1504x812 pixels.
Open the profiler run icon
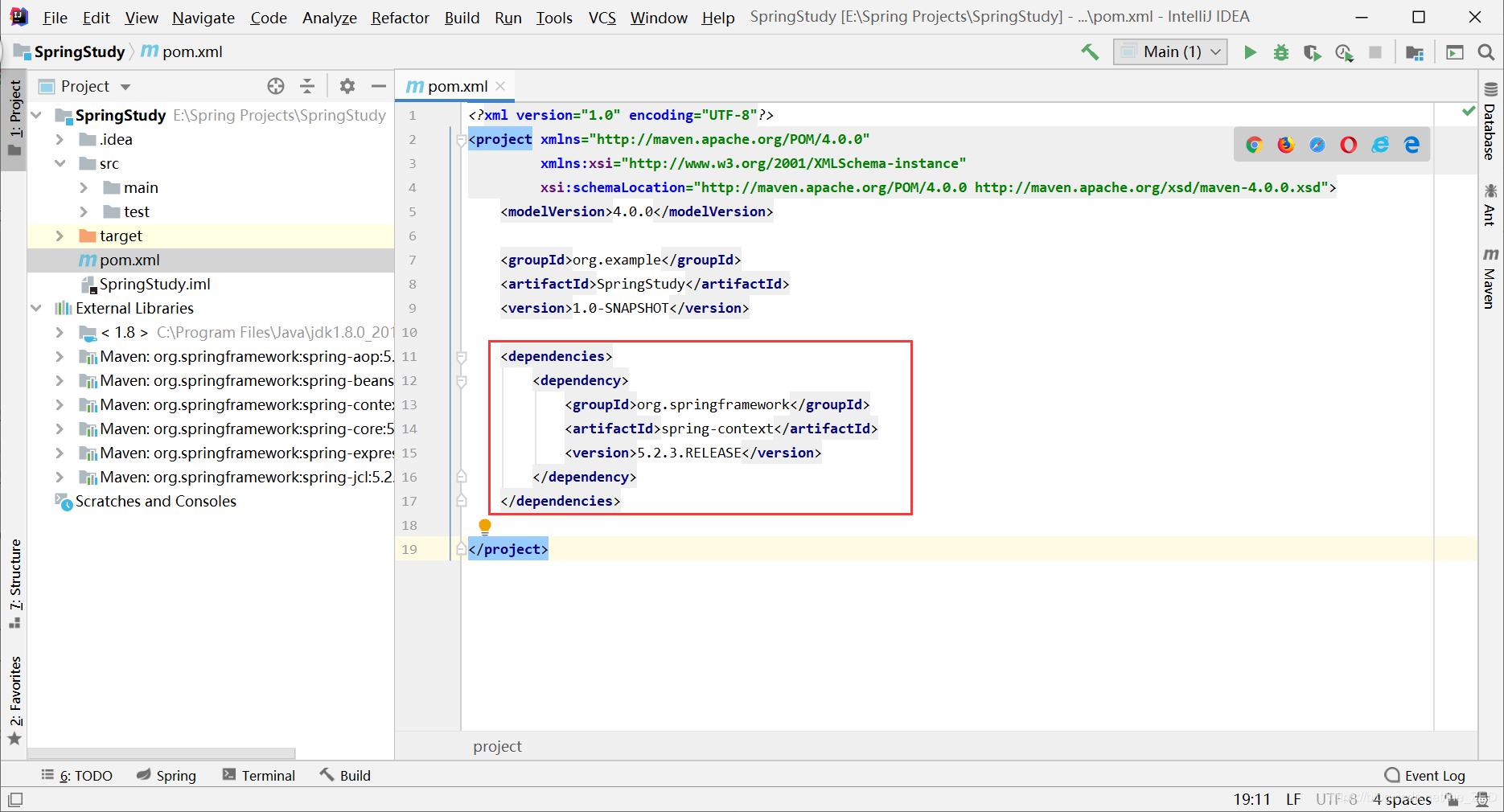pyautogui.click(x=1344, y=52)
